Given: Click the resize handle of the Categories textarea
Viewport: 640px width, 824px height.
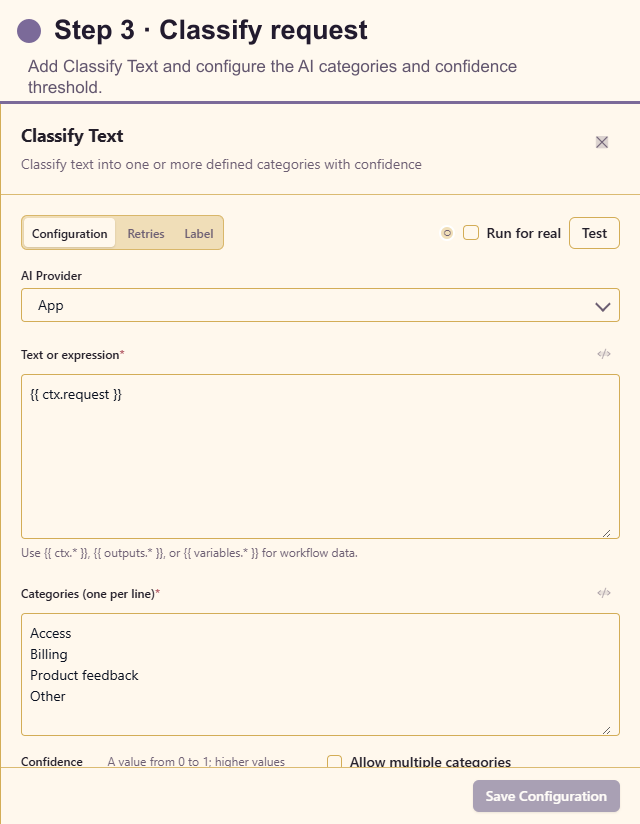Looking at the screenshot, I should point(607,730).
